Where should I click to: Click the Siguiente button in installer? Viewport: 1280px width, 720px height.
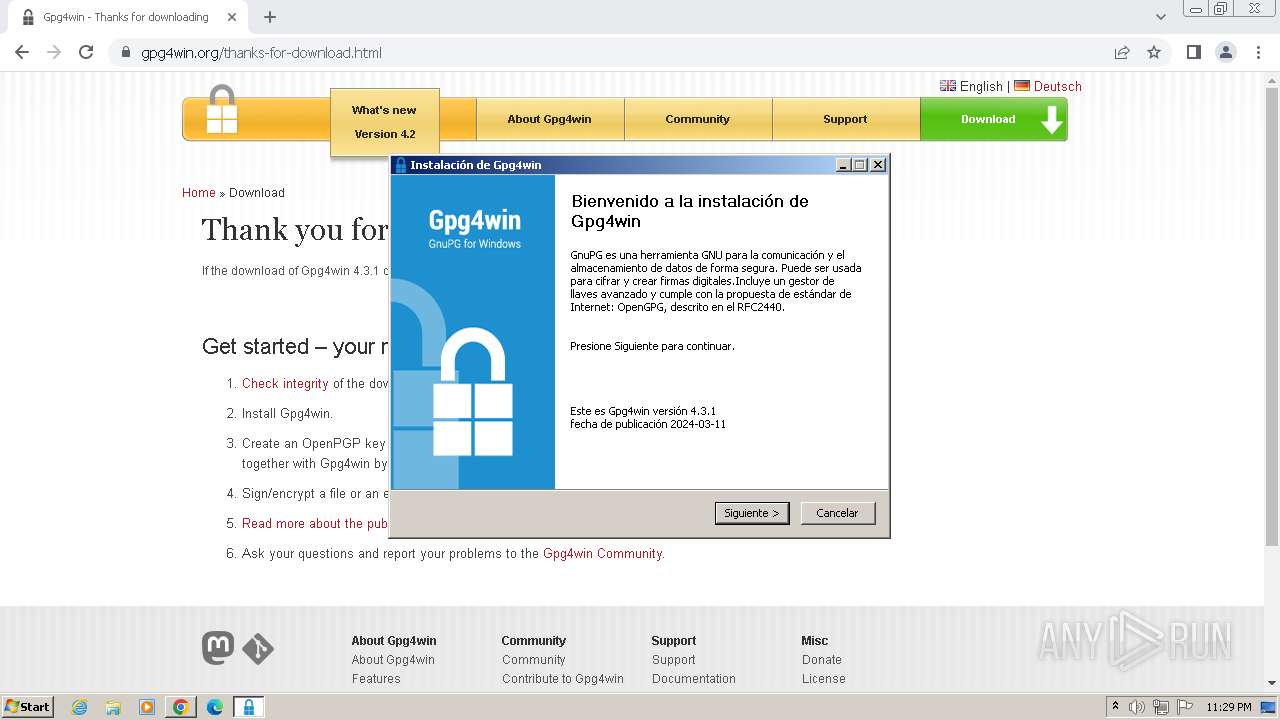(x=752, y=513)
